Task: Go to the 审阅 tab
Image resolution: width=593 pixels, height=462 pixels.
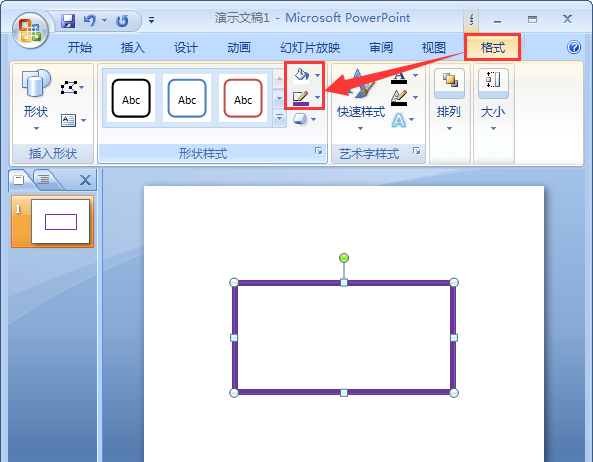Action: pos(381,48)
